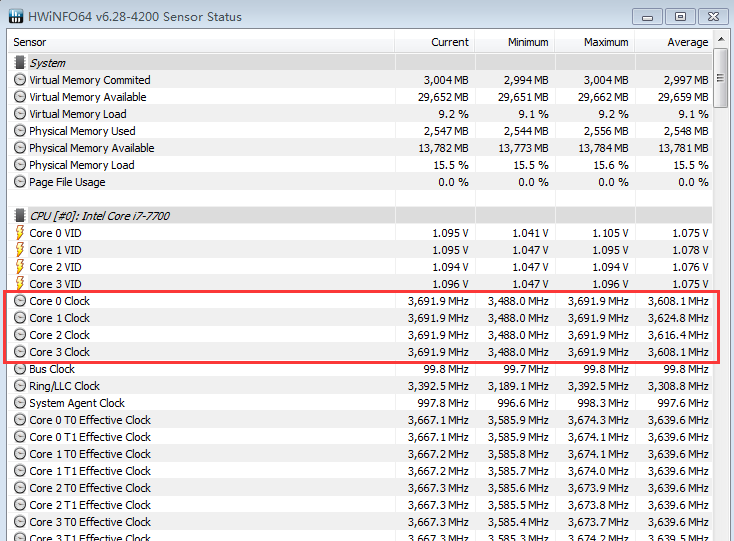This screenshot has width=734, height=541.
Task: Click the 13,773 MB minimum Physical Memory Available value
Action: point(523,148)
